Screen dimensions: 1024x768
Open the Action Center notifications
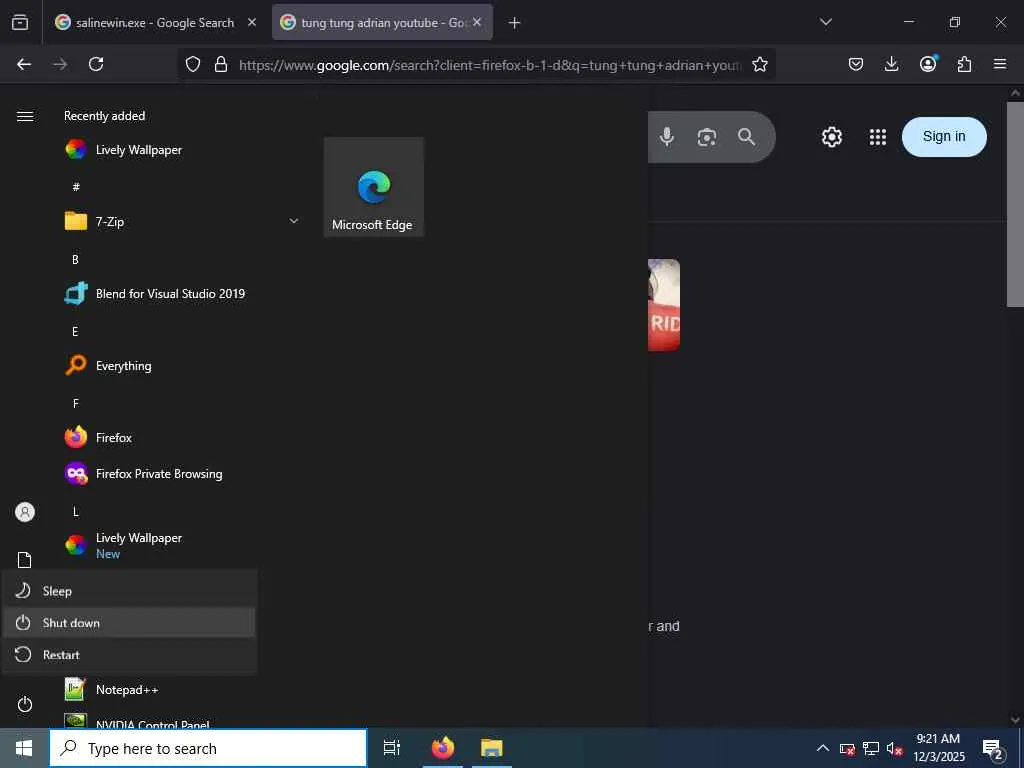point(993,749)
